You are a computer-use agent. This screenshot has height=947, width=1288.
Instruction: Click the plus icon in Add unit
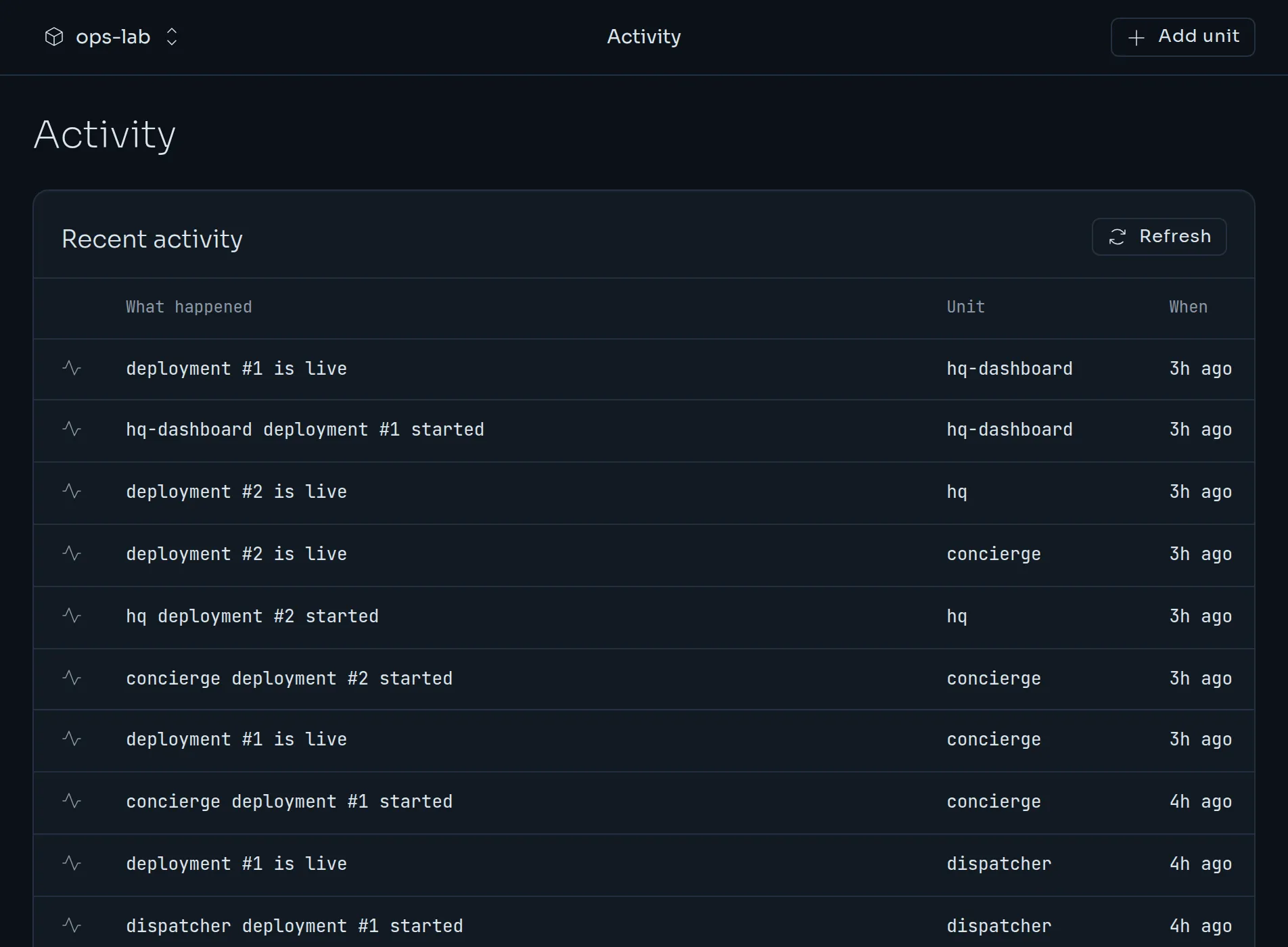click(1136, 37)
